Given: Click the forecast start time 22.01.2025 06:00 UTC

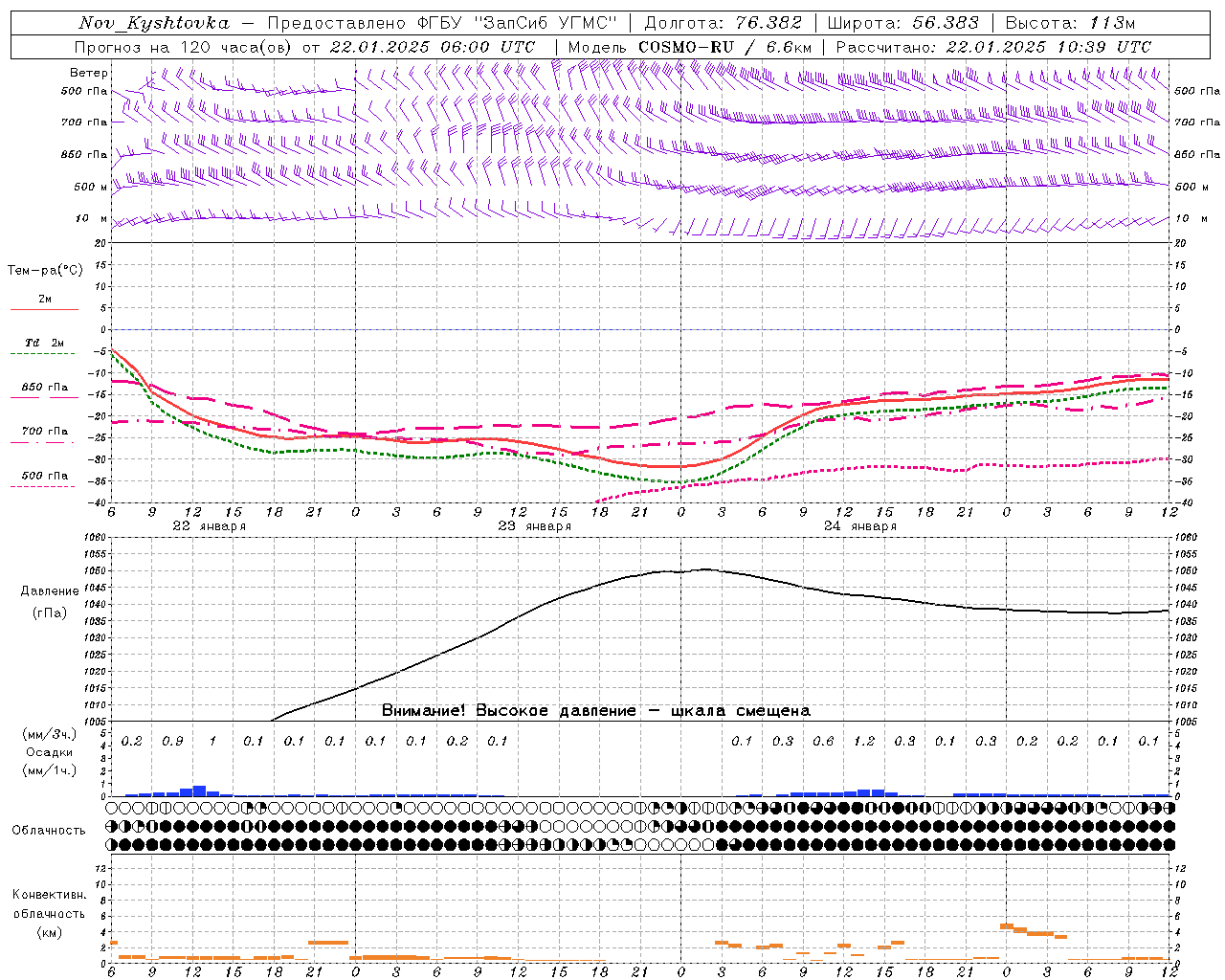Looking at the screenshot, I should [x=433, y=47].
